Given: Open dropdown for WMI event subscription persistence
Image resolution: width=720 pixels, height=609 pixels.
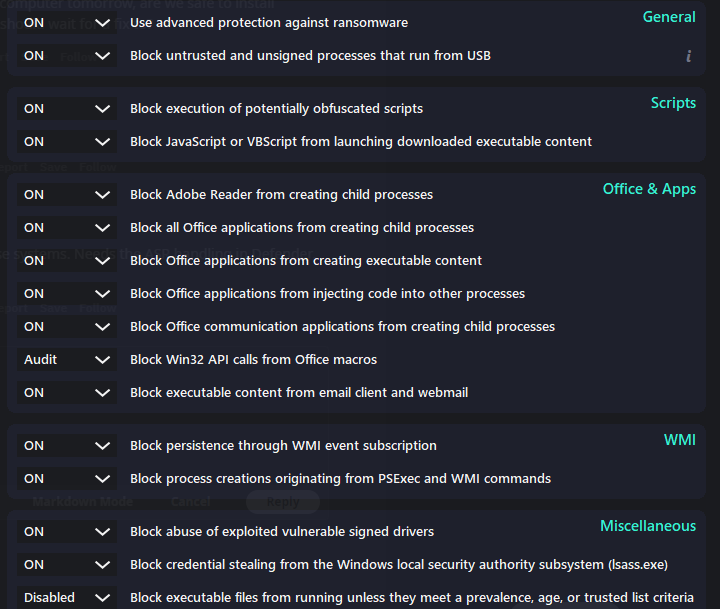Looking at the screenshot, I should [67, 446].
